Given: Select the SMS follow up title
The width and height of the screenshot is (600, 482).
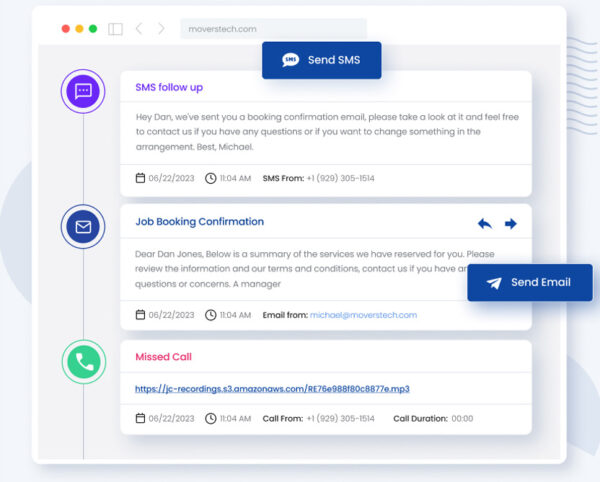Looking at the screenshot, I should [168, 87].
